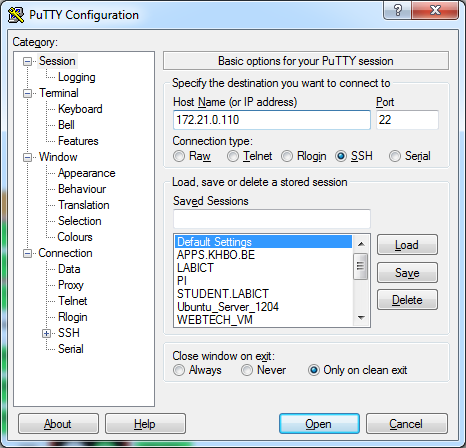Open the Keyboard settings category
Viewport: 466px width, 448px height.
(x=80, y=109)
